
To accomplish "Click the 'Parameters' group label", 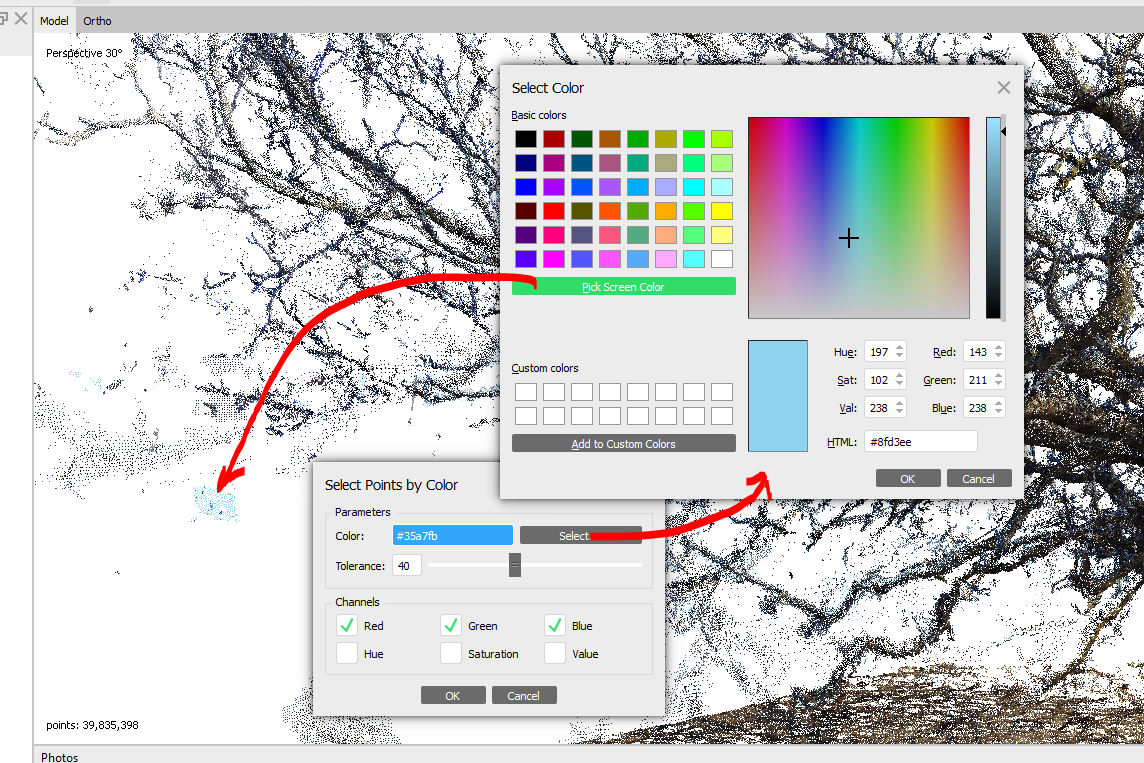I will tap(363, 512).
